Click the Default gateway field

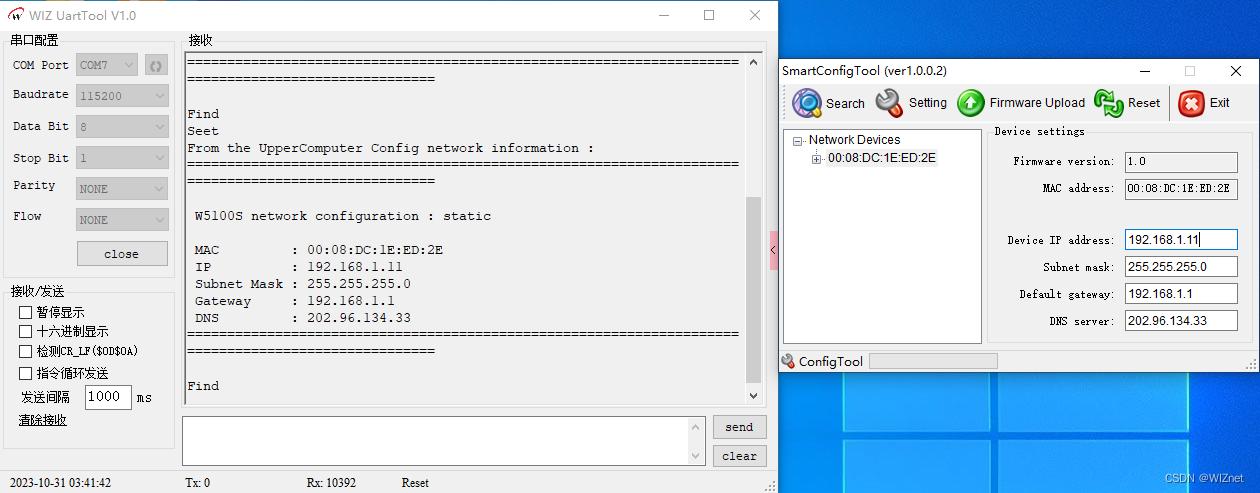[x=1181, y=294]
